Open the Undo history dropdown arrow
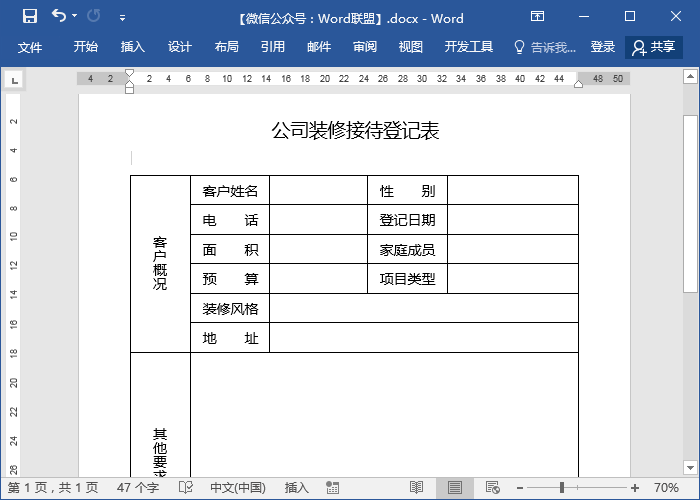The height and width of the screenshot is (500, 700). (x=75, y=16)
